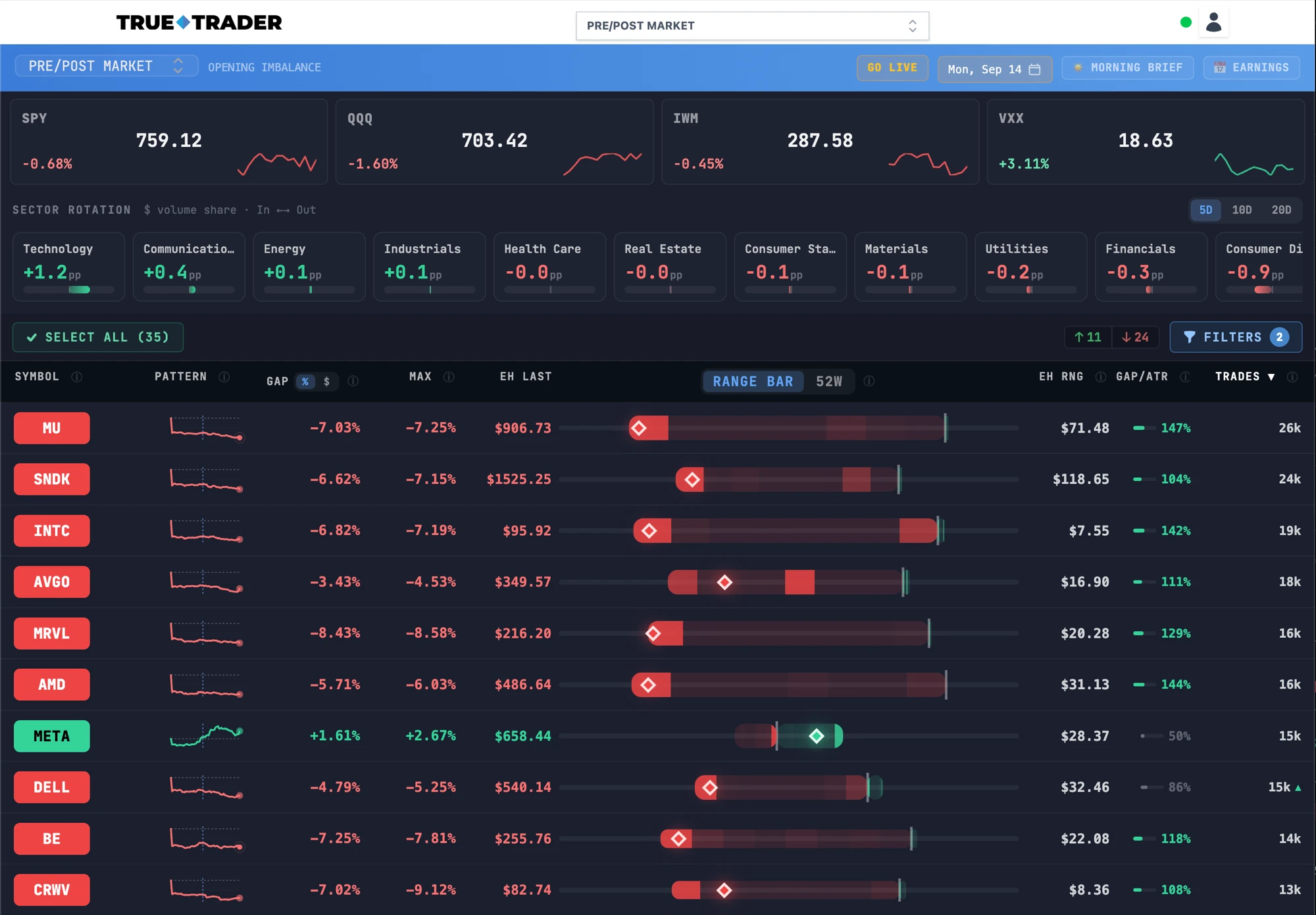Click the green connection status dot
This screenshot has width=1316, height=915.
[1186, 22]
